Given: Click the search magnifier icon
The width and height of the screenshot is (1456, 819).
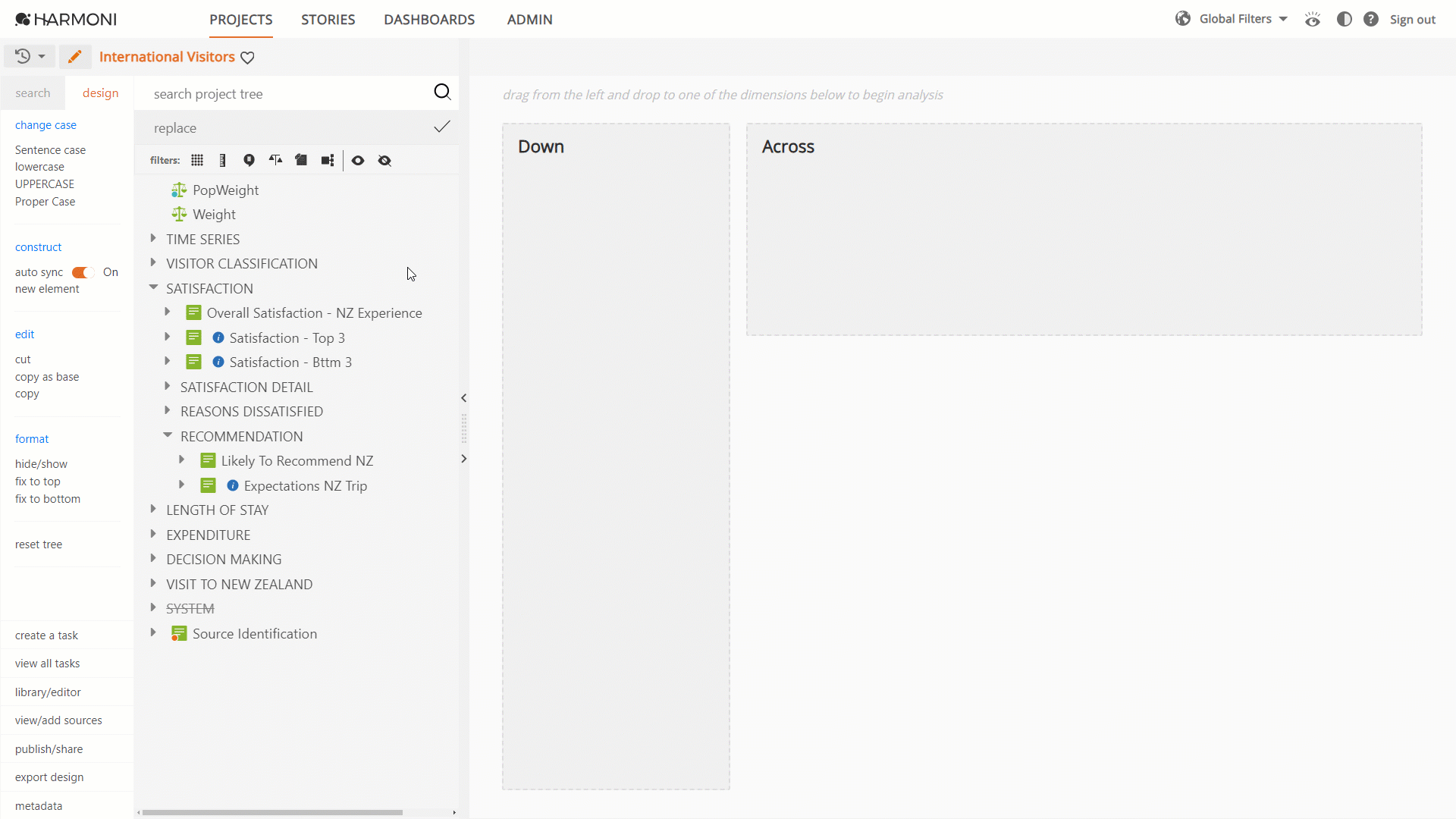Looking at the screenshot, I should click(442, 93).
